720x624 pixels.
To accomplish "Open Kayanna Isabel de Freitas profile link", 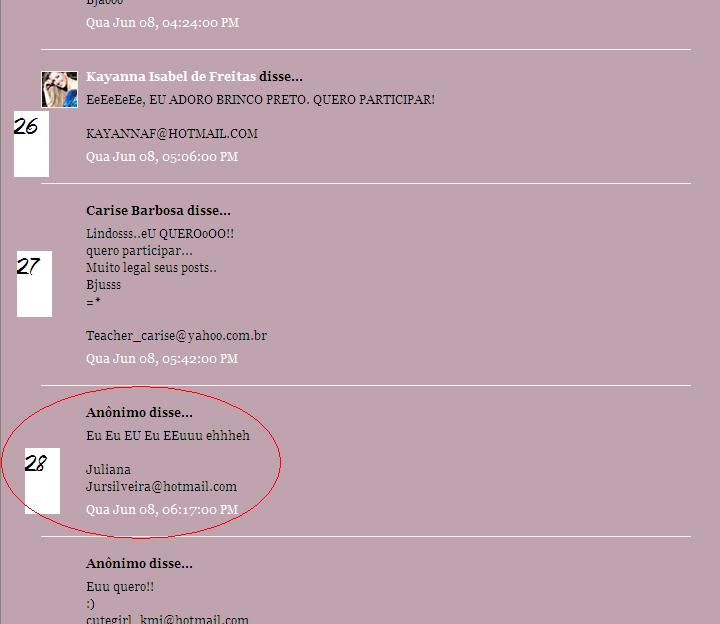I will (171, 76).
